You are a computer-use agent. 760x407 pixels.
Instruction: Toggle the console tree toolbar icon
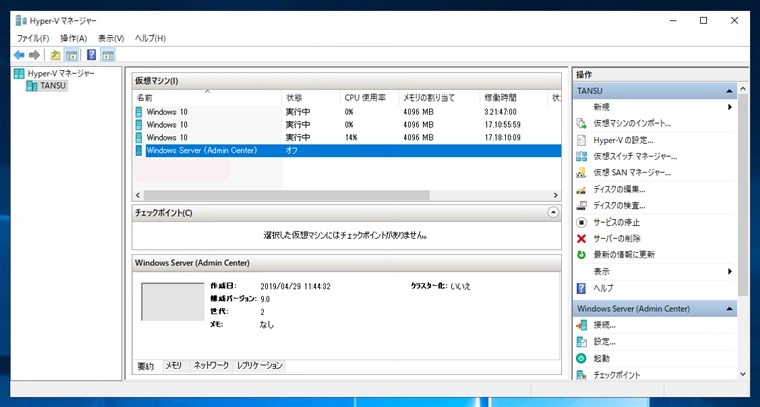point(71,55)
